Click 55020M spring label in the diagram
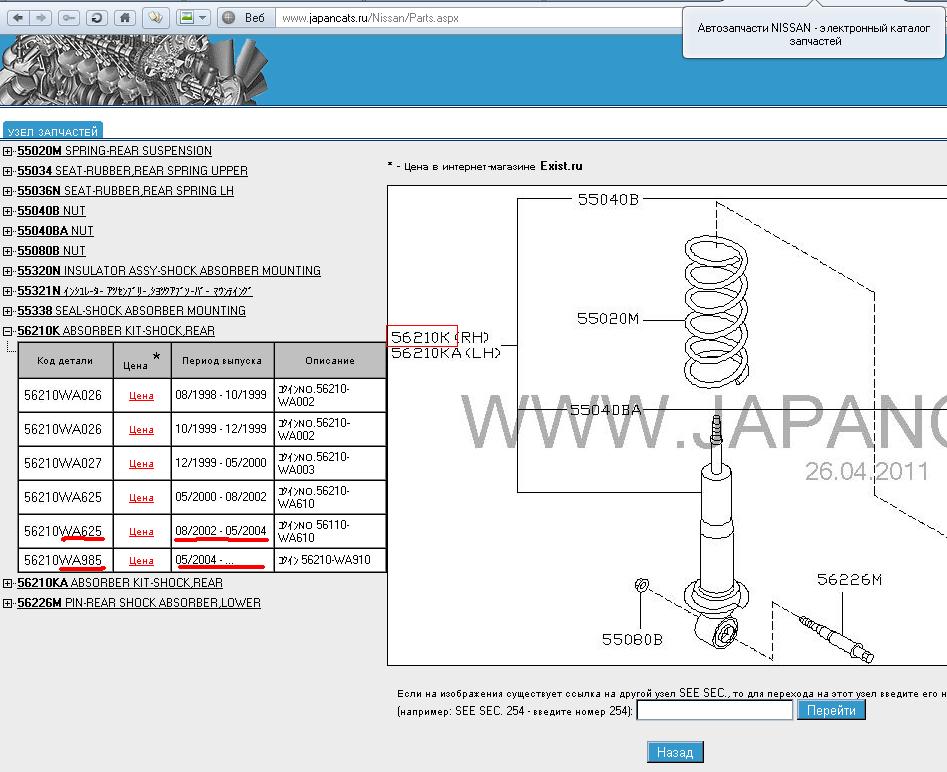 608,318
